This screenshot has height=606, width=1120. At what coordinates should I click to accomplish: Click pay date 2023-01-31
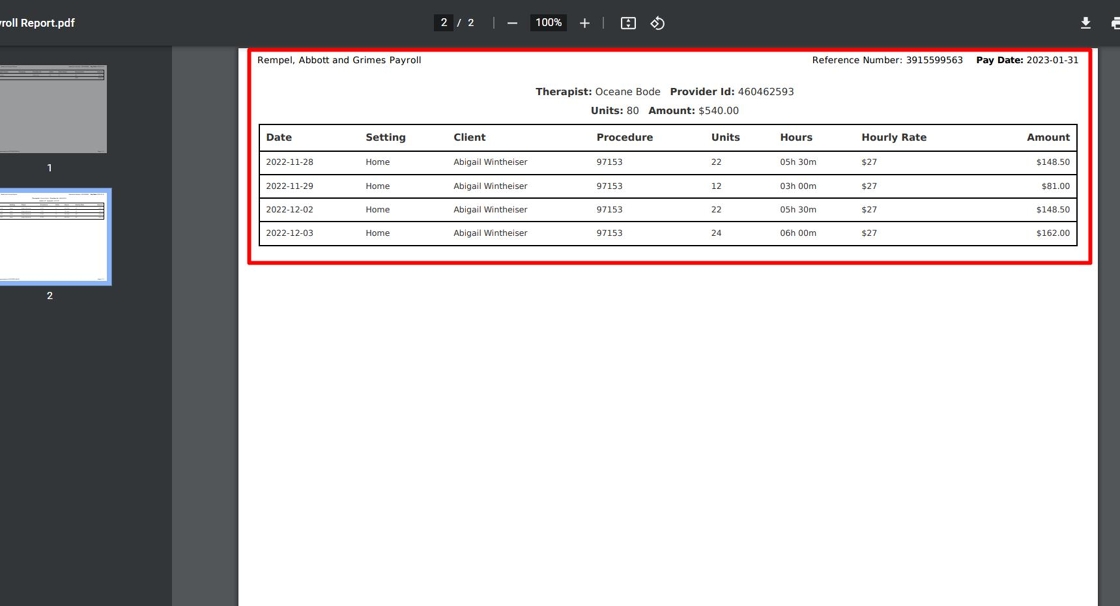(x=1052, y=60)
